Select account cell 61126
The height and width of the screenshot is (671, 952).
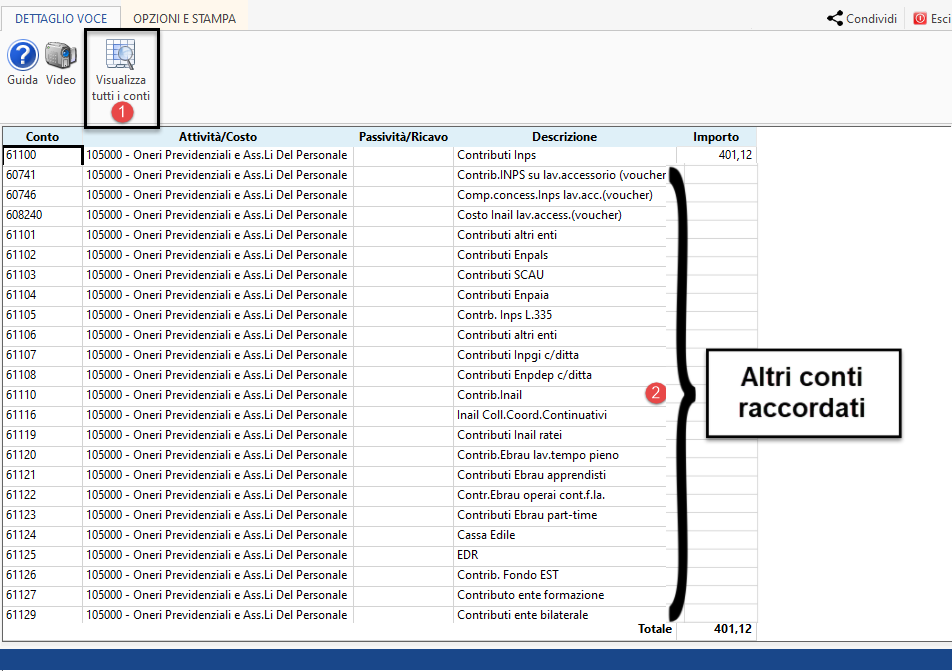[x=42, y=576]
